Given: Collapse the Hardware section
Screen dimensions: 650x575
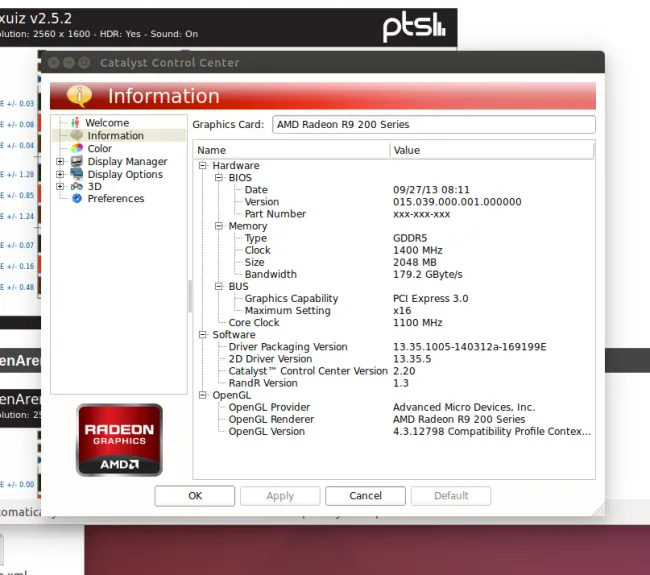Looking at the screenshot, I should (x=203, y=166).
